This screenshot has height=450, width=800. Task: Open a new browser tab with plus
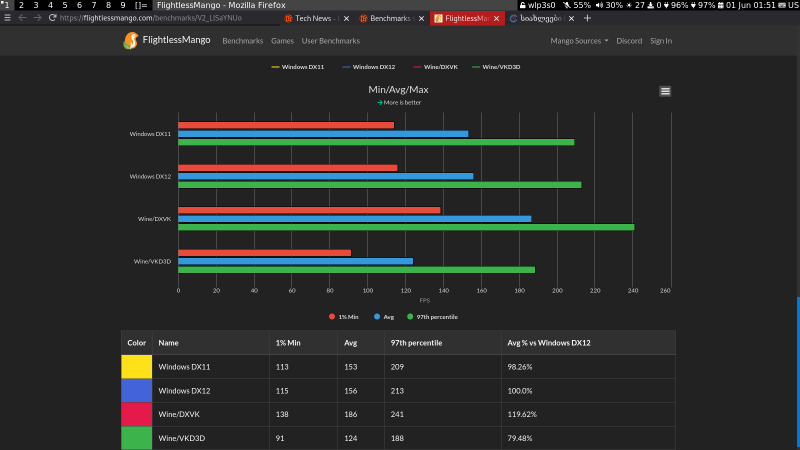(x=587, y=18)
